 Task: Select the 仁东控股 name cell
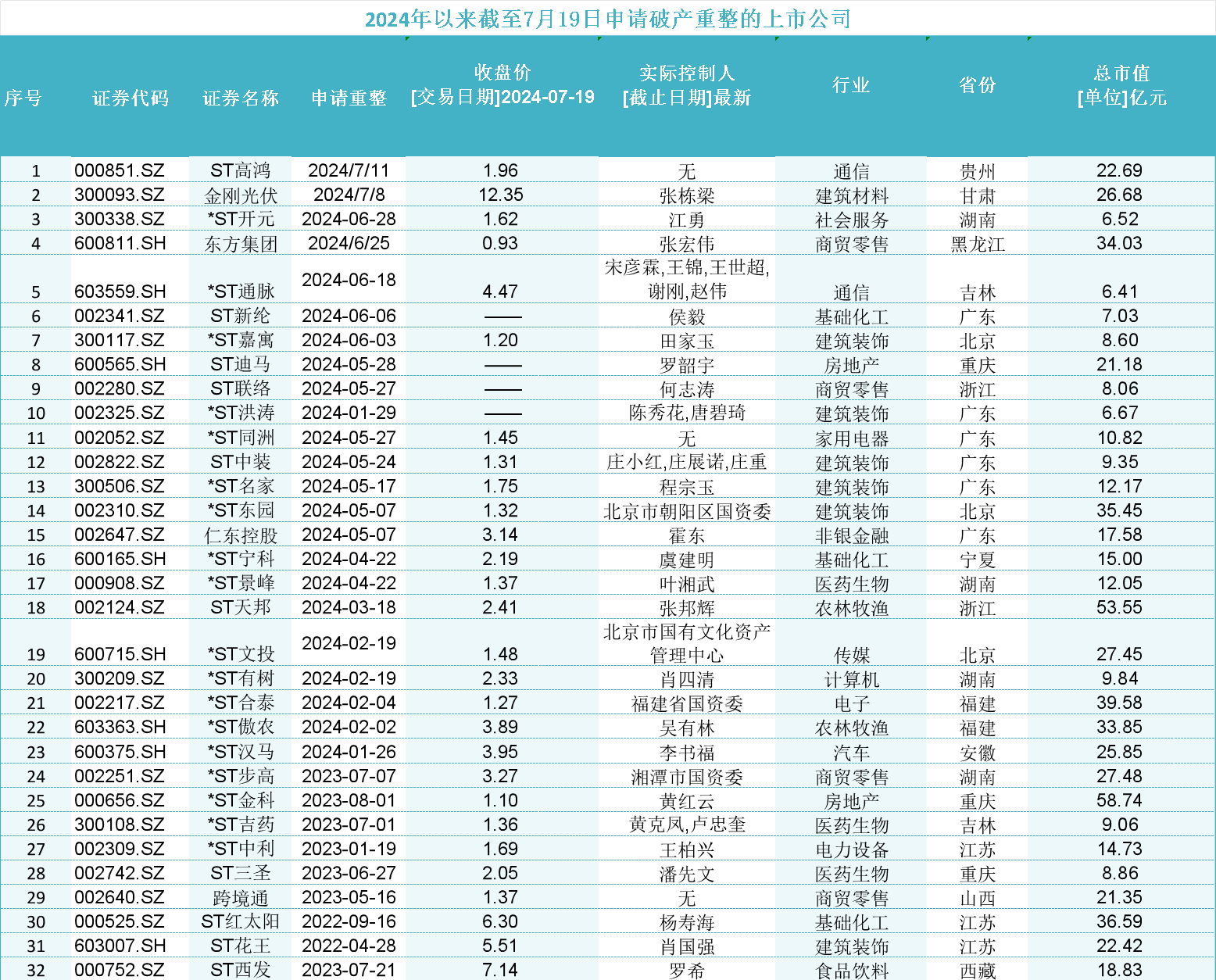(241, 535)
